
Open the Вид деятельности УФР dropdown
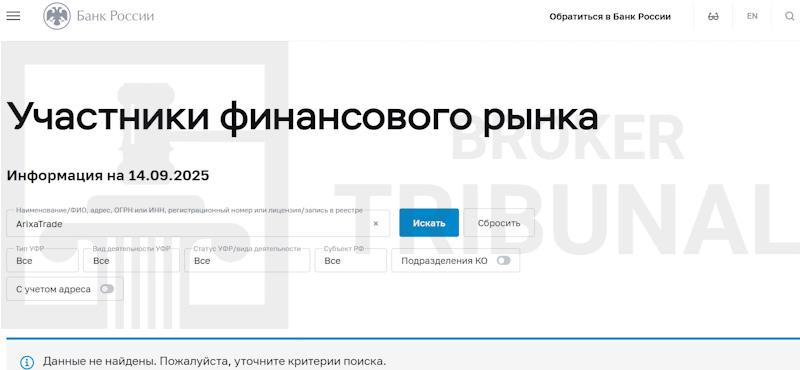(131, 260)
